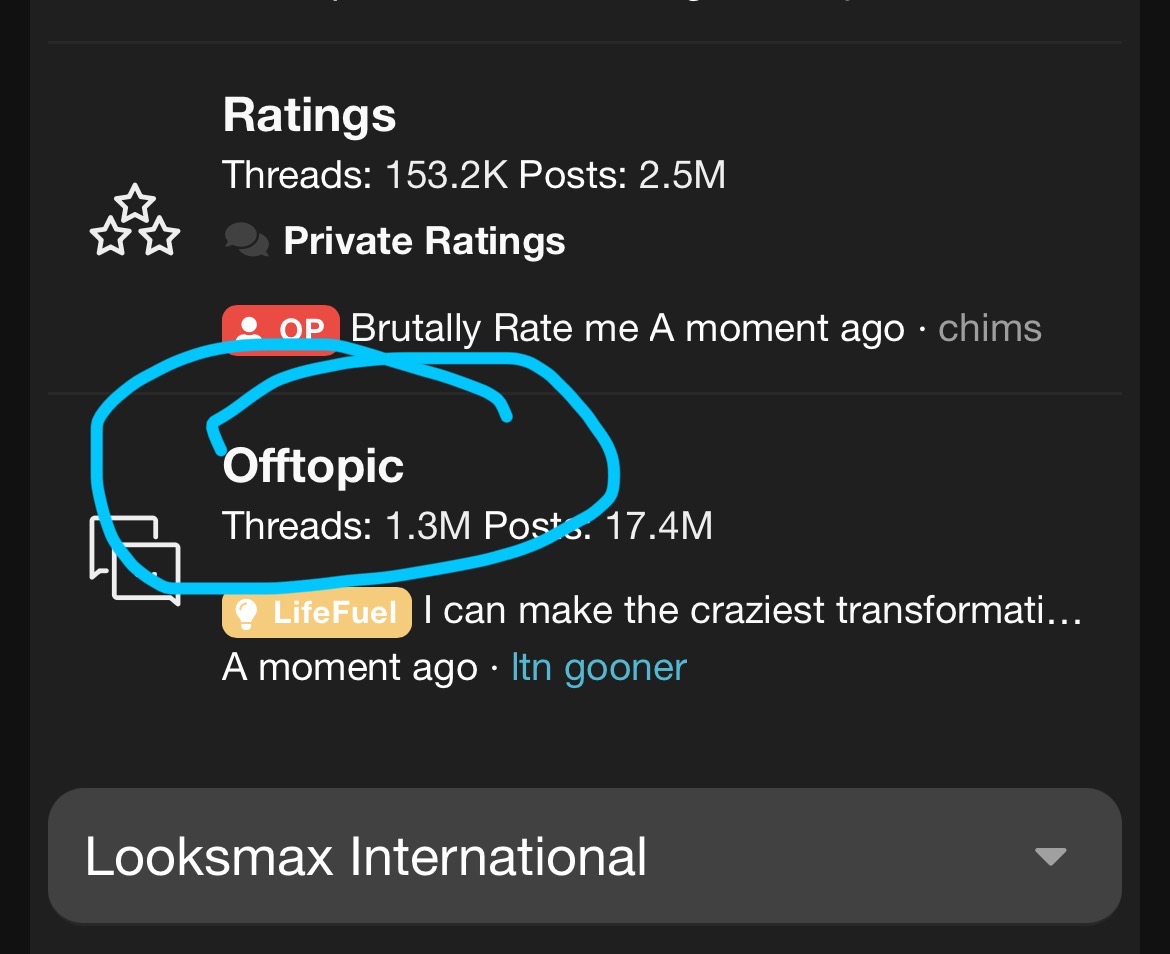1170x954 pixels.
Task: Open the "Brutally Rate me" thread
Action: (495, 328)
